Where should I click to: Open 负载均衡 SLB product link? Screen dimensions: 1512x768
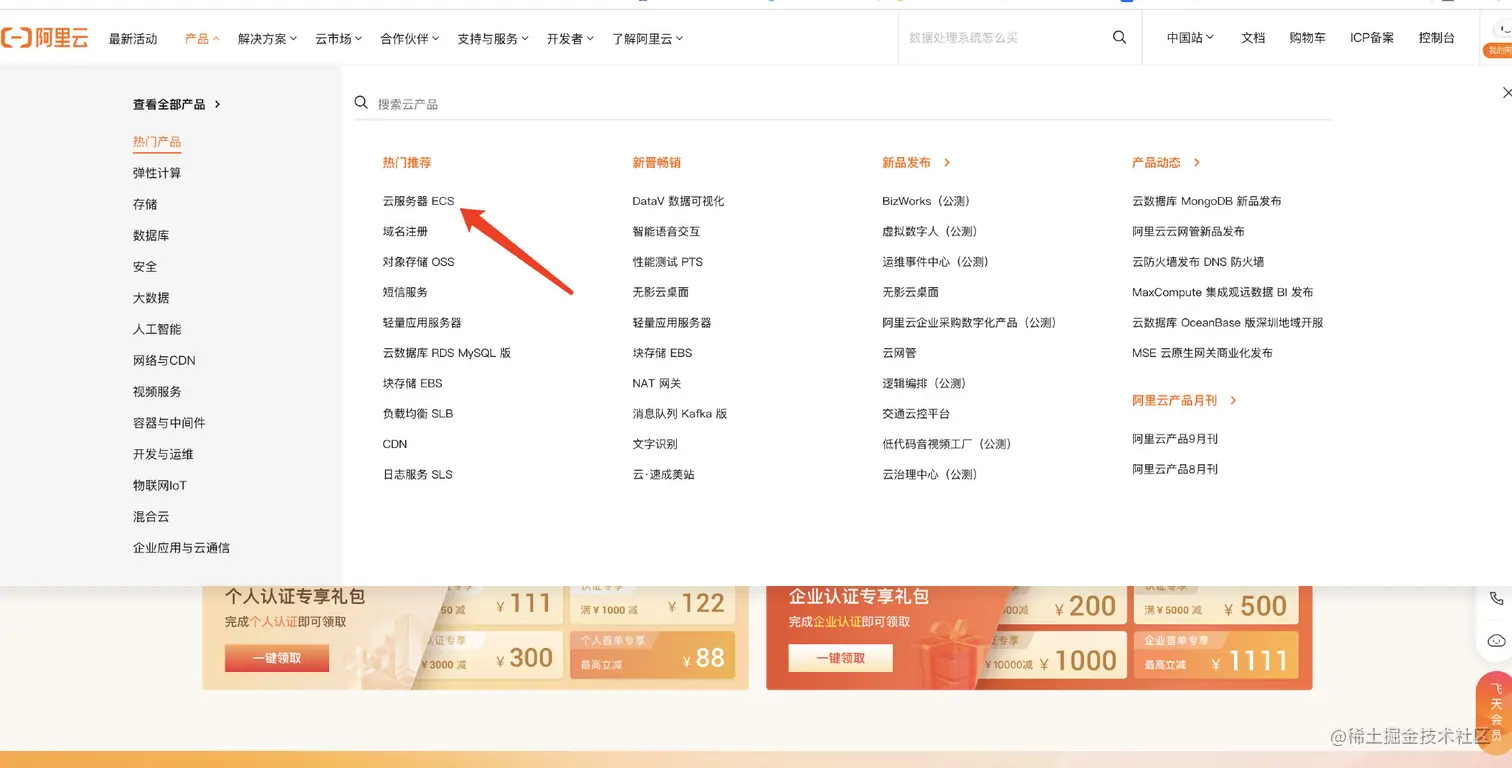point(418,413)
